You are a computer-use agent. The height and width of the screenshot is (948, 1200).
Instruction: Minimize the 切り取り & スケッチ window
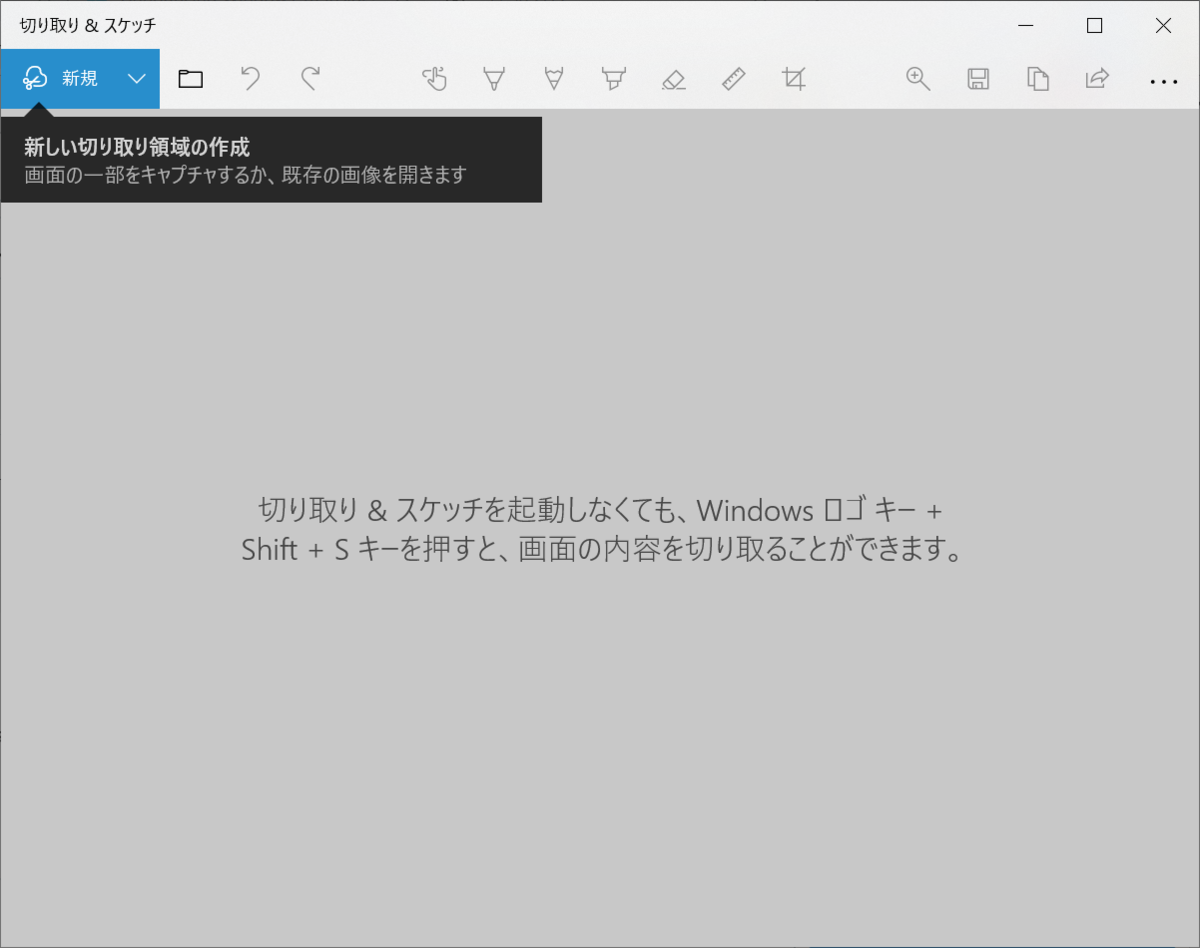pyautogui.click(x=1026, y=26)
